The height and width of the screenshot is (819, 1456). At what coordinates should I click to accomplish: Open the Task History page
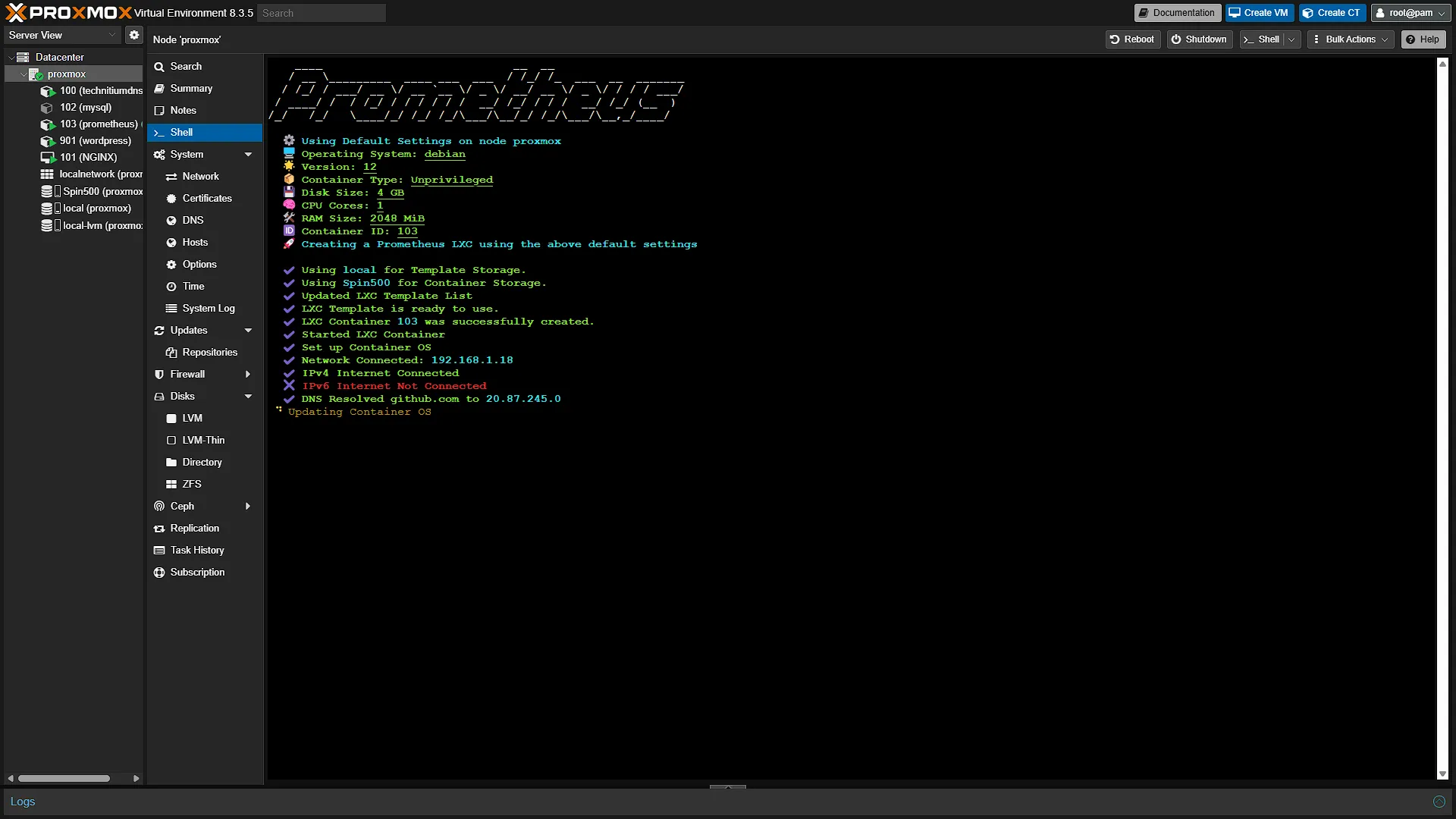(x=205, y=551)
